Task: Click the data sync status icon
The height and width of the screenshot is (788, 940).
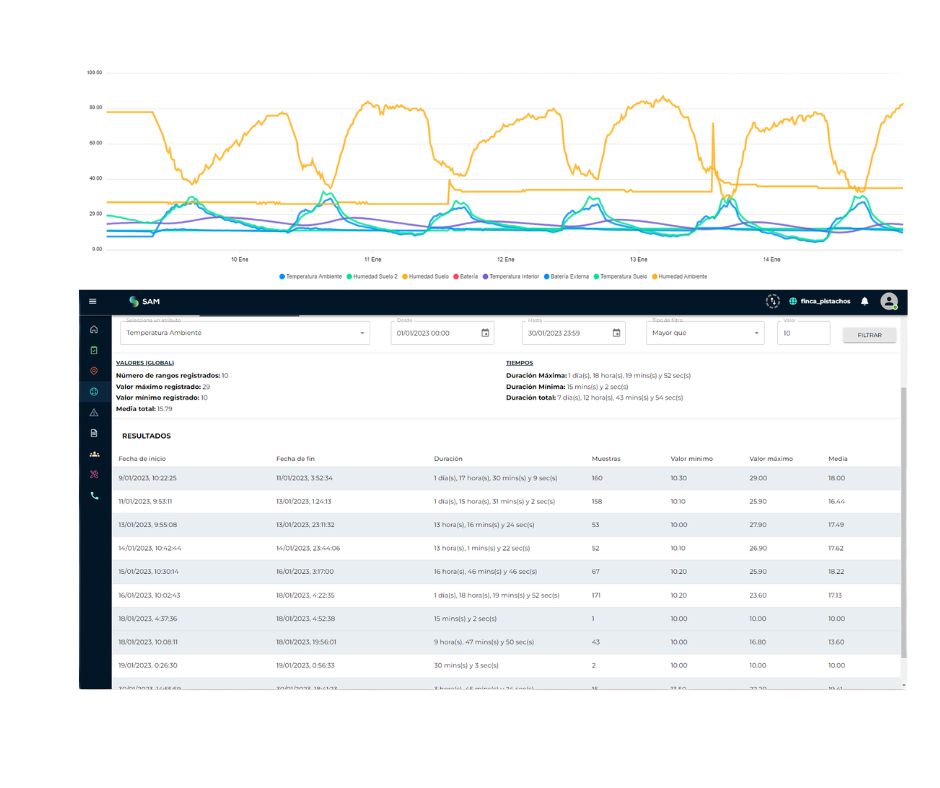Action: (772, 301)
